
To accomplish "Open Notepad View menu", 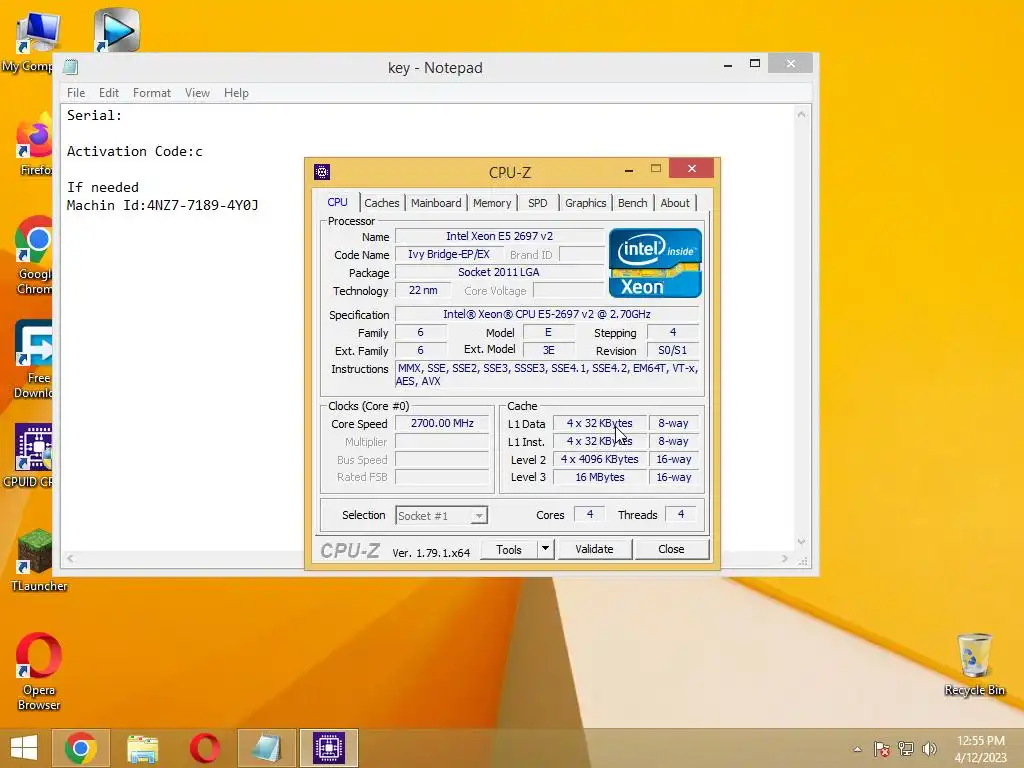I will (197, 93).
